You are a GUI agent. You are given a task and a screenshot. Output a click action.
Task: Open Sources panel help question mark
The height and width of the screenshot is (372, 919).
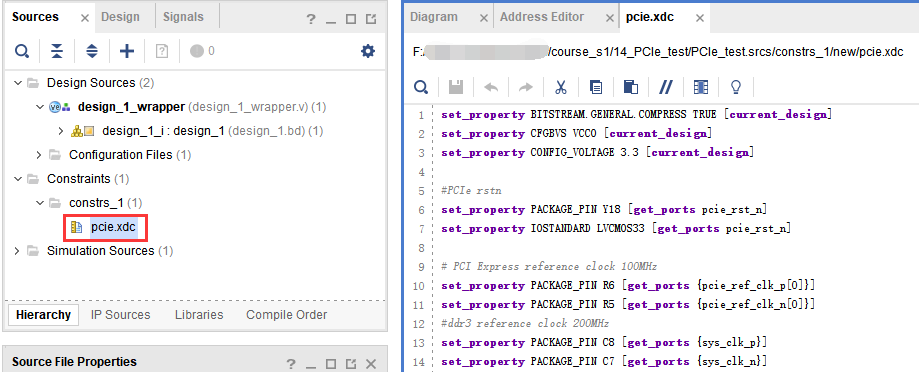(311, 20)
